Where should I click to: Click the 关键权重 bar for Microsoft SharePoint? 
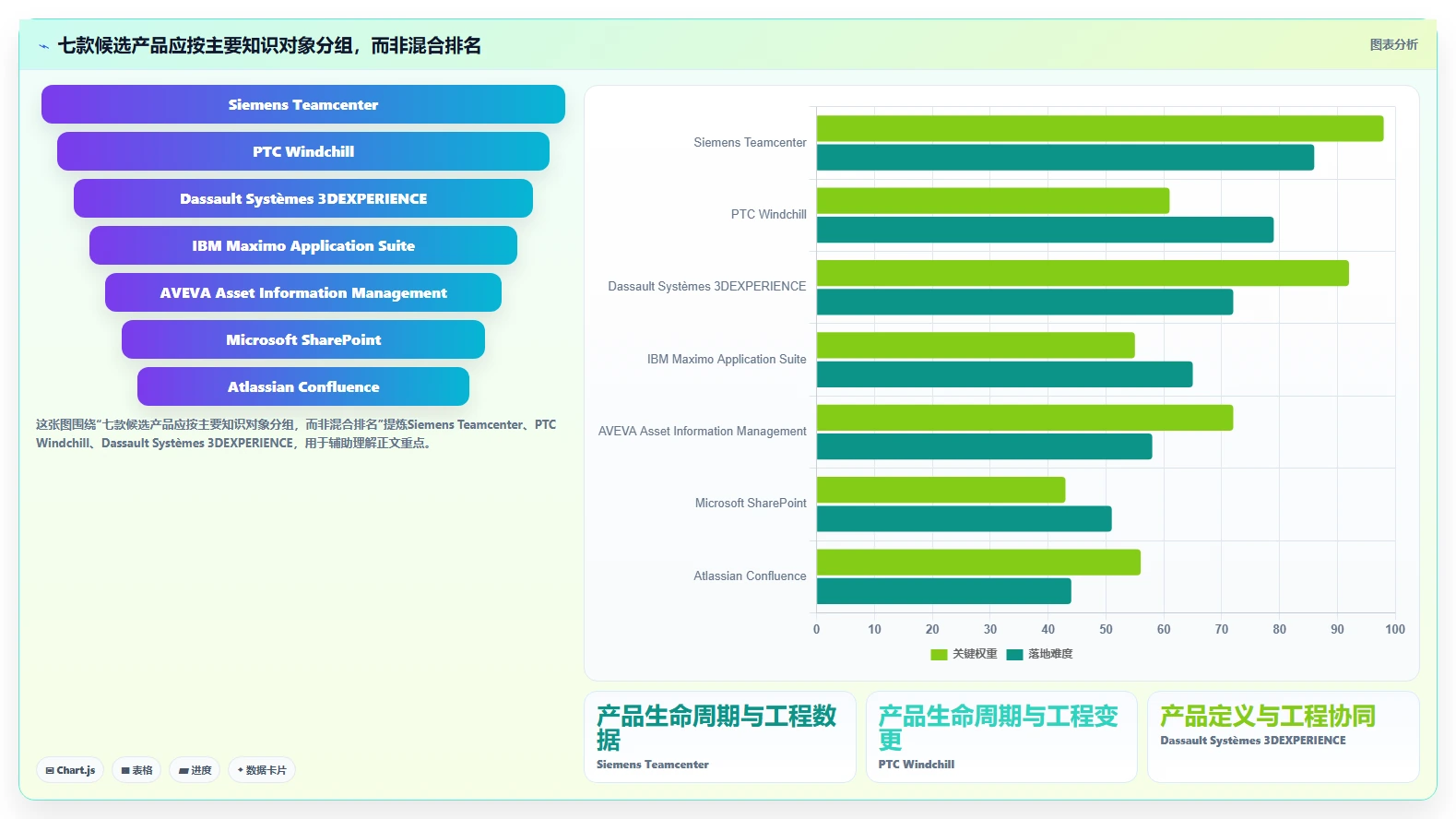[941, 490]
